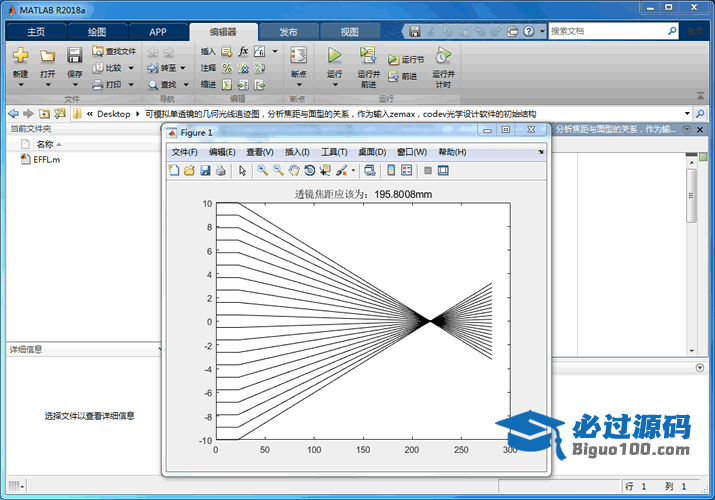
Task: Open Figure 1 编辑(E) menu
Action: [222, 152]
